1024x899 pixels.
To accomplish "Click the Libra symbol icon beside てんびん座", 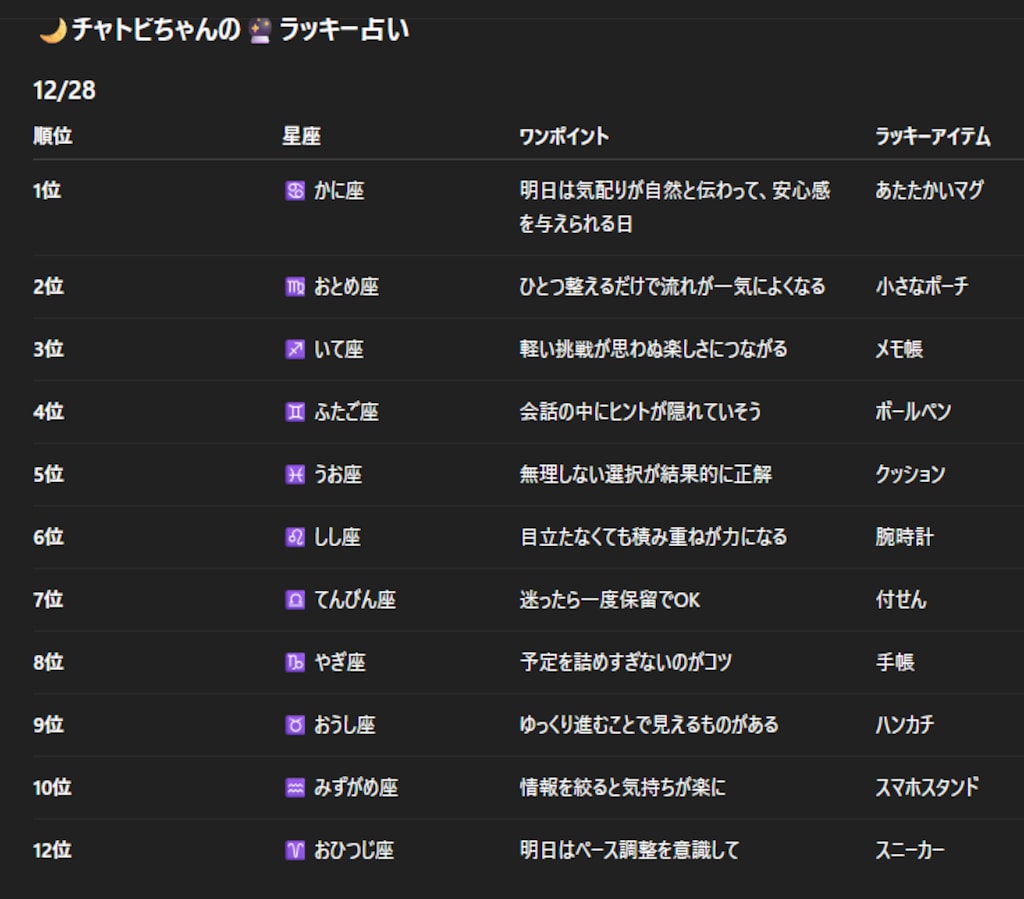I will pyautogui.click(x=293, y=600).
